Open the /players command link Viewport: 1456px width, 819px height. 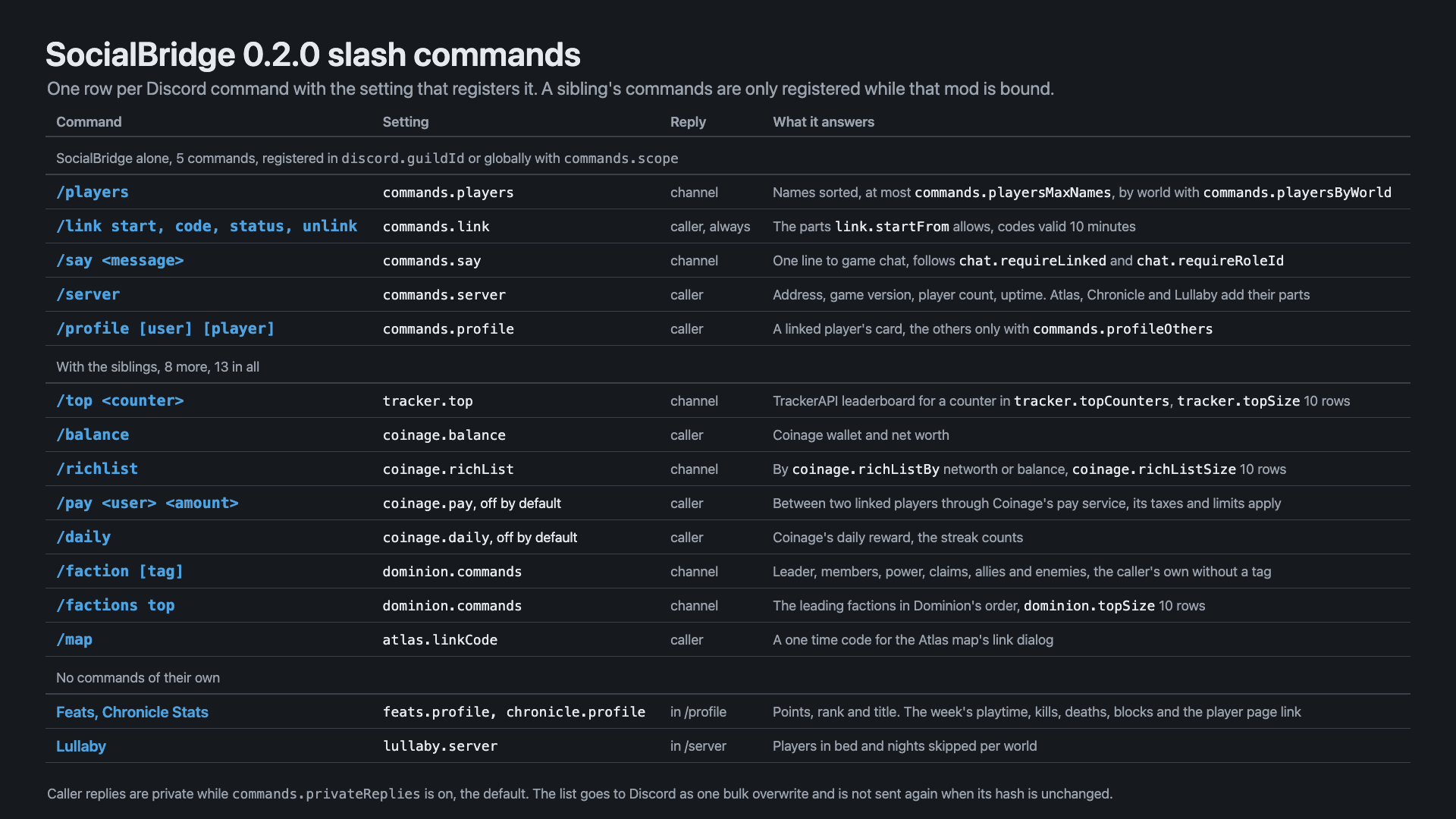click(x=93, y=192)
